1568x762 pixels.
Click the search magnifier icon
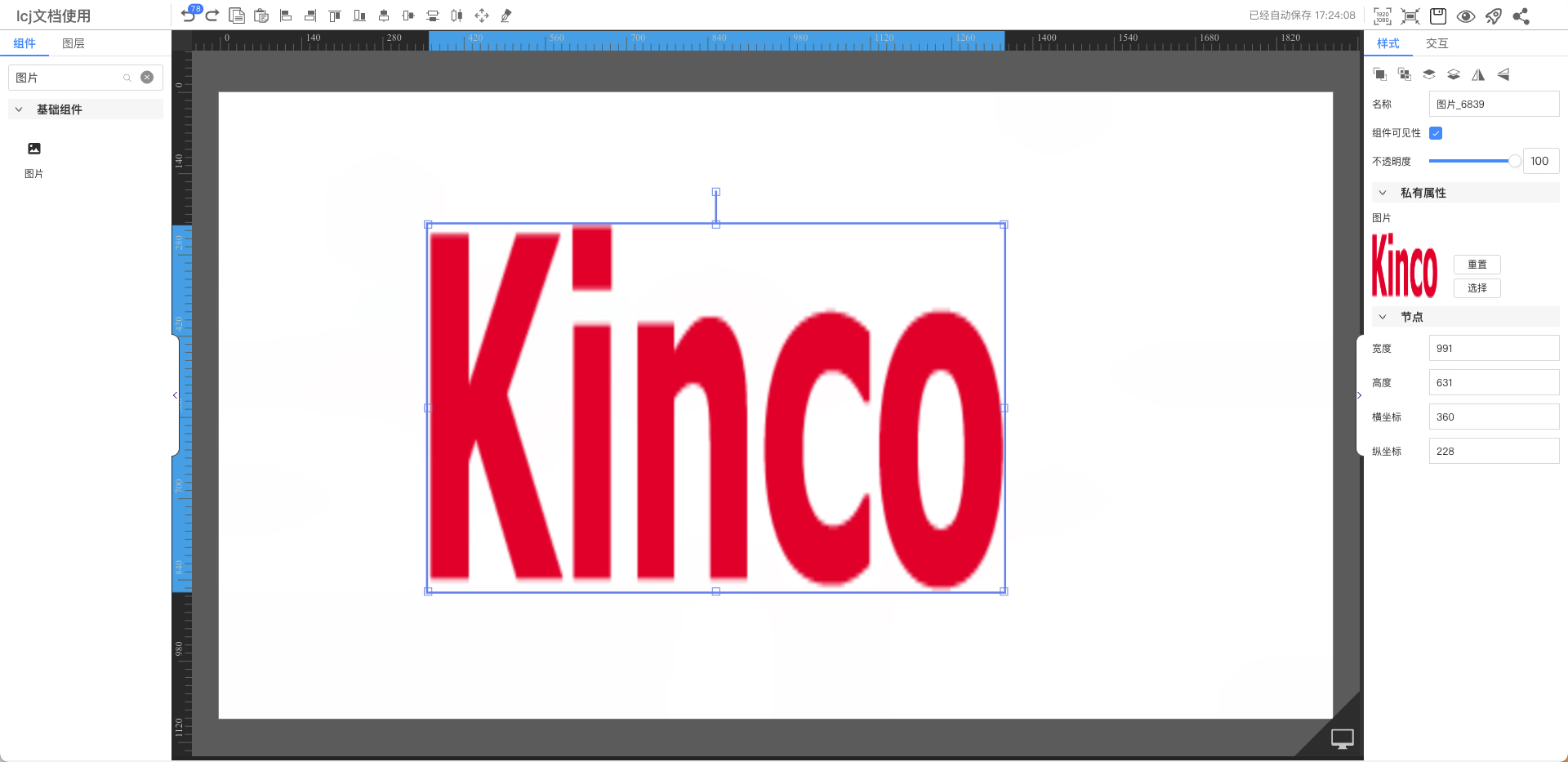click(127, 78)
